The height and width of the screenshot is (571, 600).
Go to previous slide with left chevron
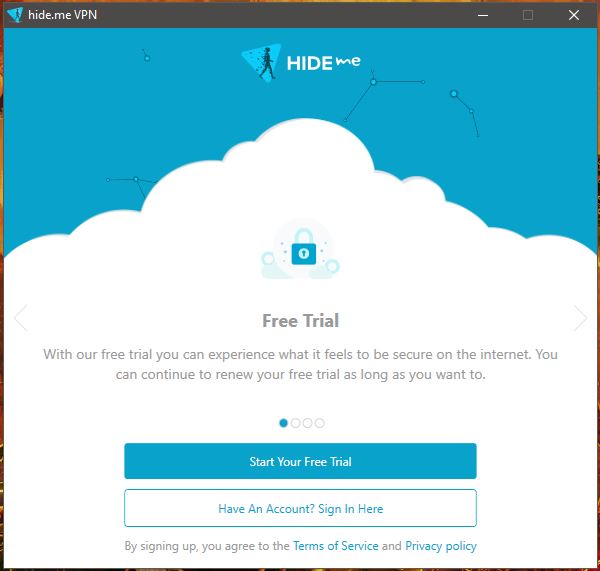tap(21, 318)
